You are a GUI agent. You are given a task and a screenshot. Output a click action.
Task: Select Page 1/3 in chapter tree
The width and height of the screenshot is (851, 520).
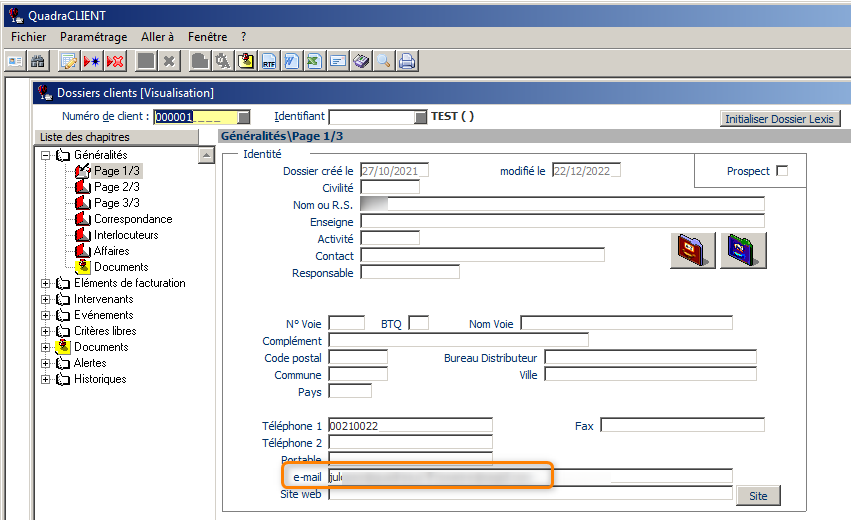[x=116, y=171]
